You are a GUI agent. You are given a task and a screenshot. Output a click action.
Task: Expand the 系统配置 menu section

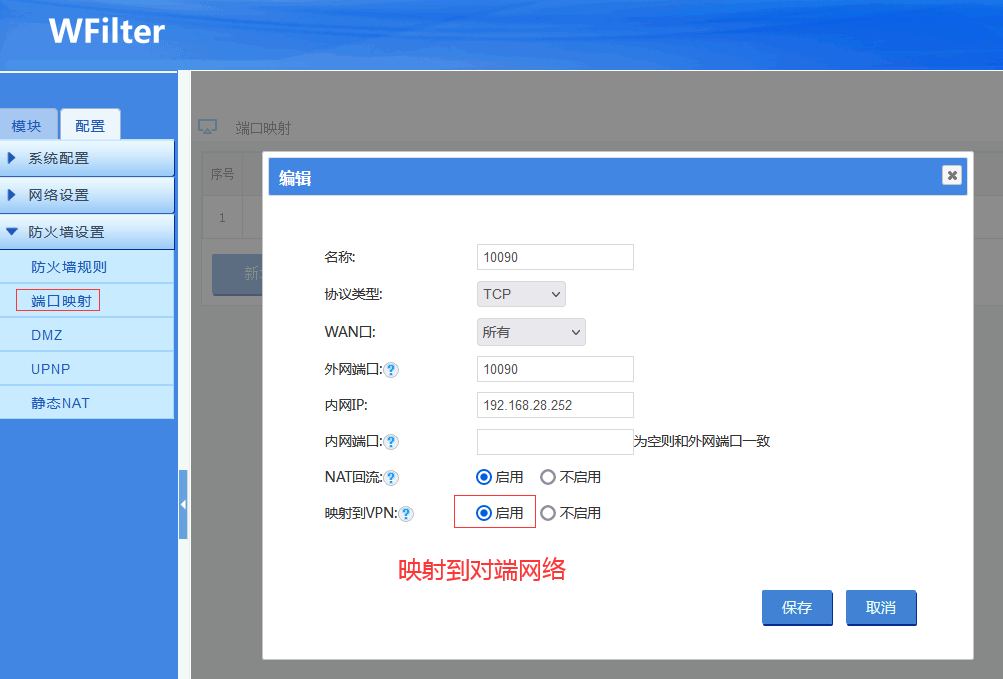pos(87,158)
